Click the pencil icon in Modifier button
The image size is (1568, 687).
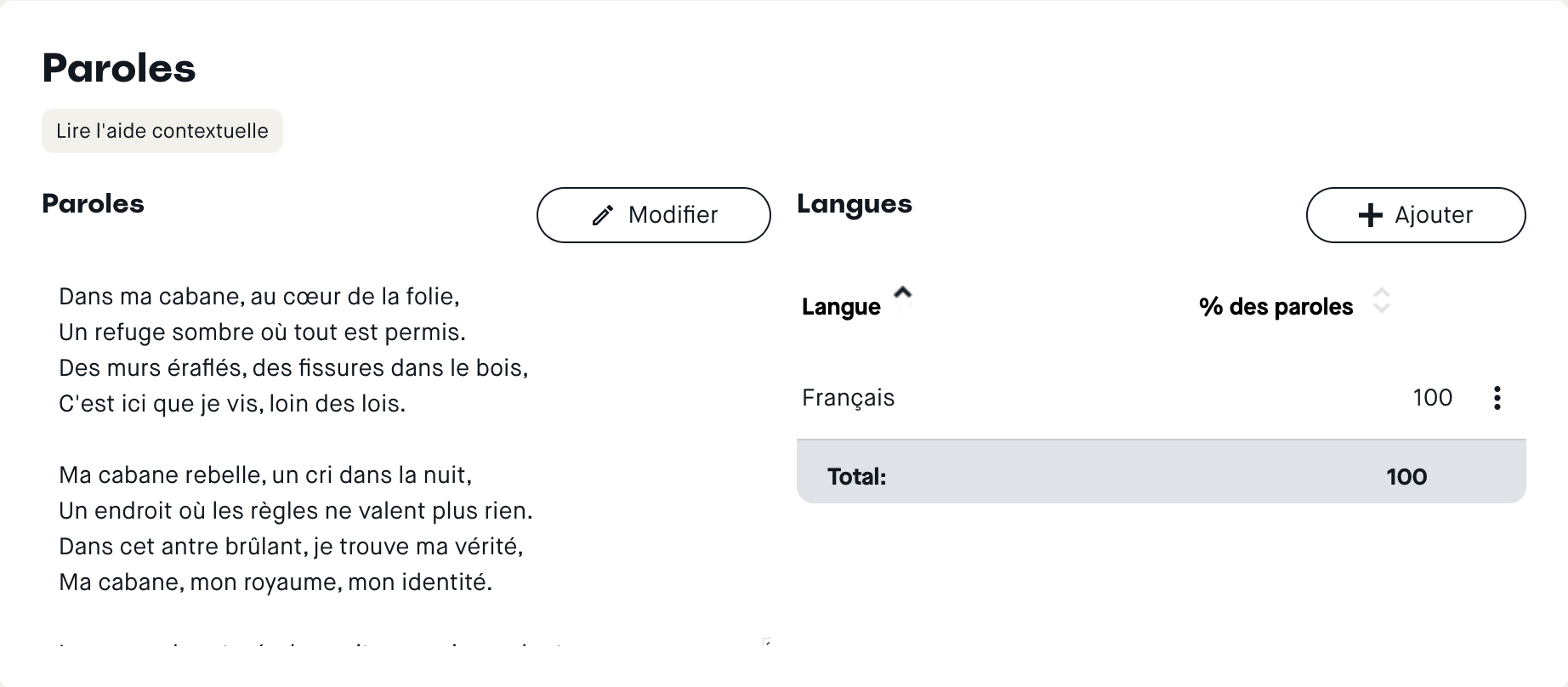602,216
